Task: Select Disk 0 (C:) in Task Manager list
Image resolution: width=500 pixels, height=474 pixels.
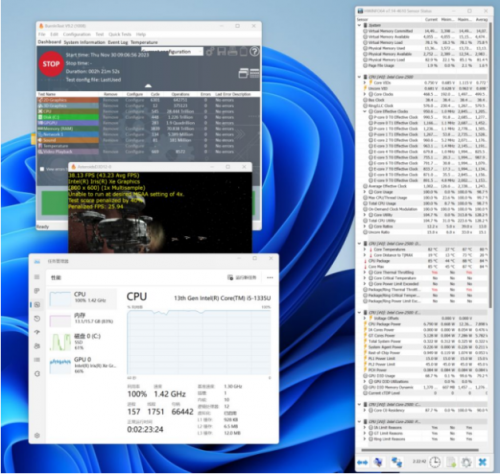Action: pyautogui.click(x=83, y=342)
